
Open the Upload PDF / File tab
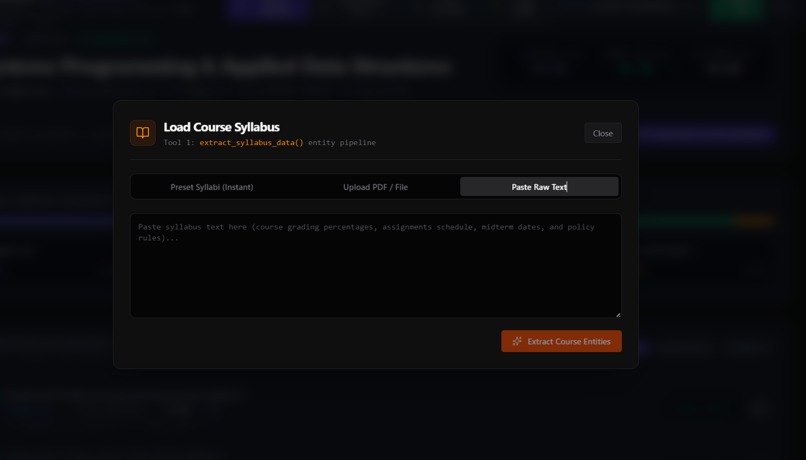click(x=375, y=187)
